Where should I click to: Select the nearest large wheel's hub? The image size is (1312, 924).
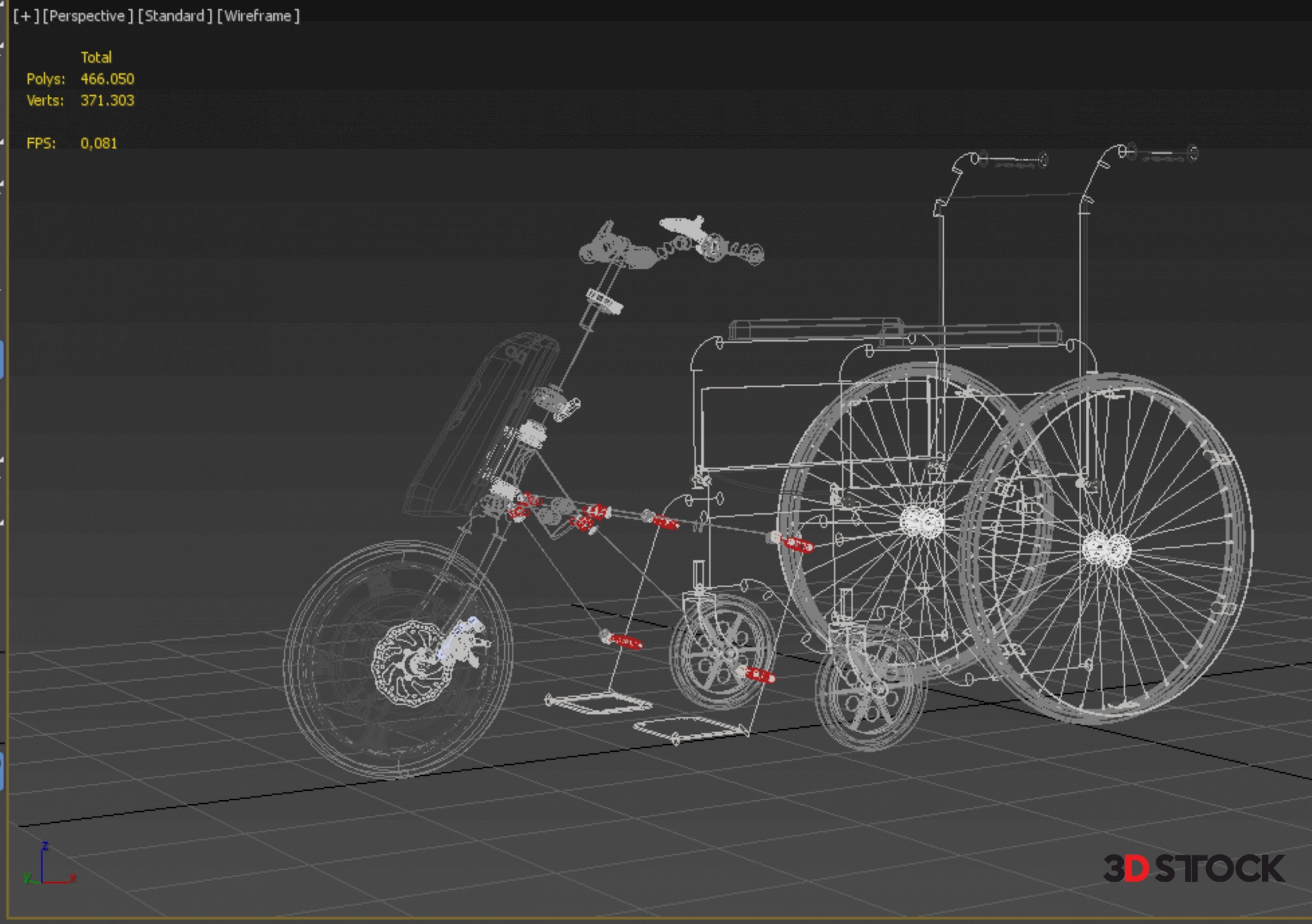coord(1106,549)
